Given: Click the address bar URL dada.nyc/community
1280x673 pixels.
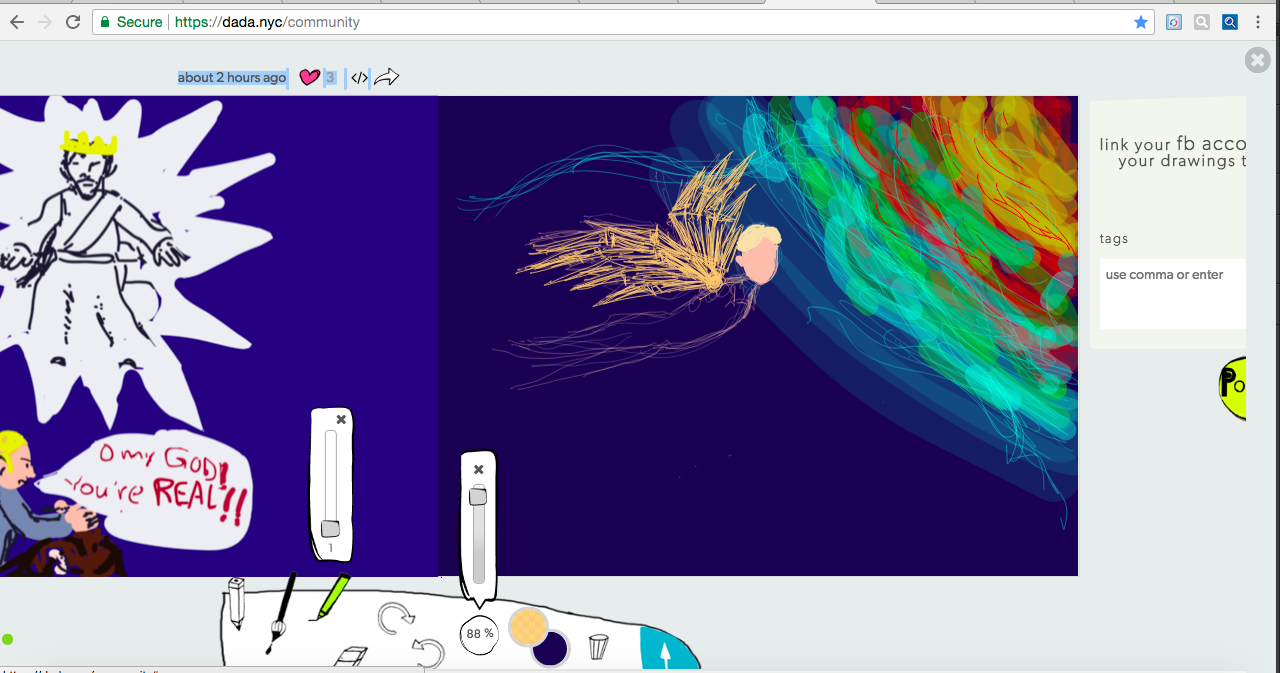Looking at the screenshot, I should coord(267,22).
